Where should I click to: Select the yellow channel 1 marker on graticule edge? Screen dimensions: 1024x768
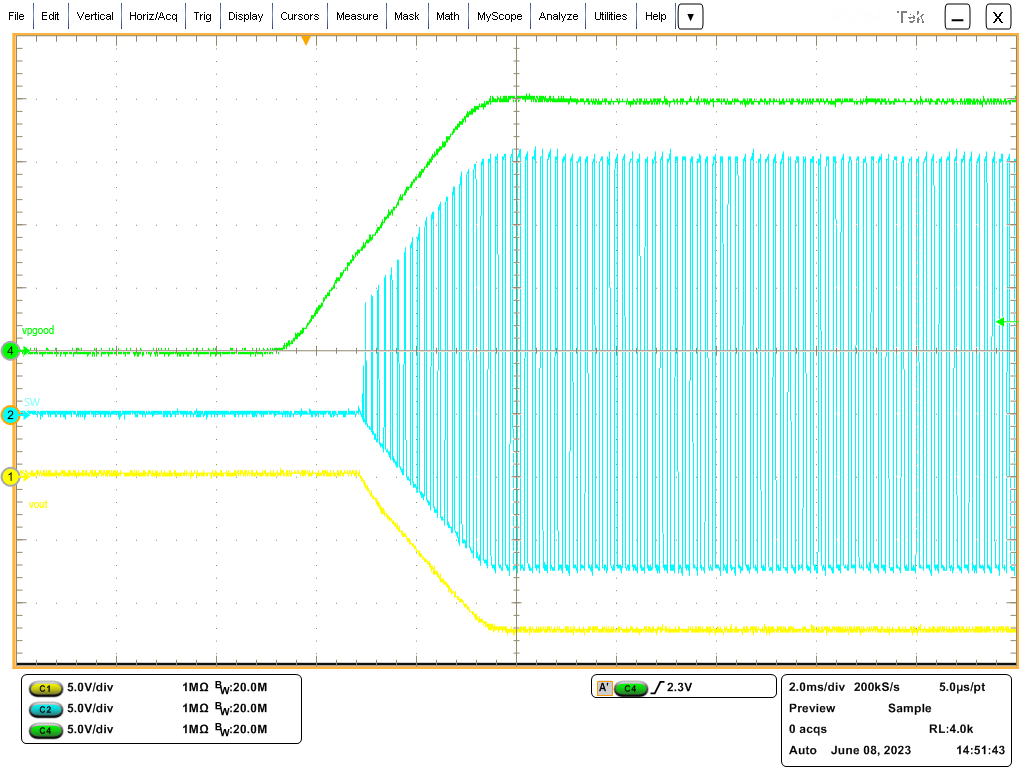click(8, 477)
